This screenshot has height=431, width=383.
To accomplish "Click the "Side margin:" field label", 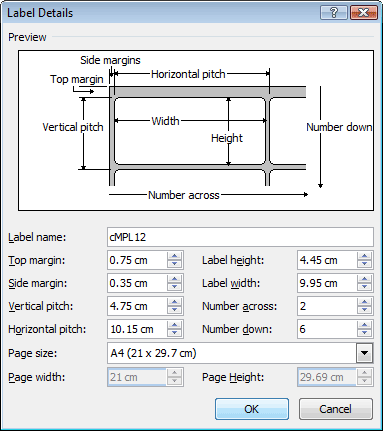I will coord(37,283).
